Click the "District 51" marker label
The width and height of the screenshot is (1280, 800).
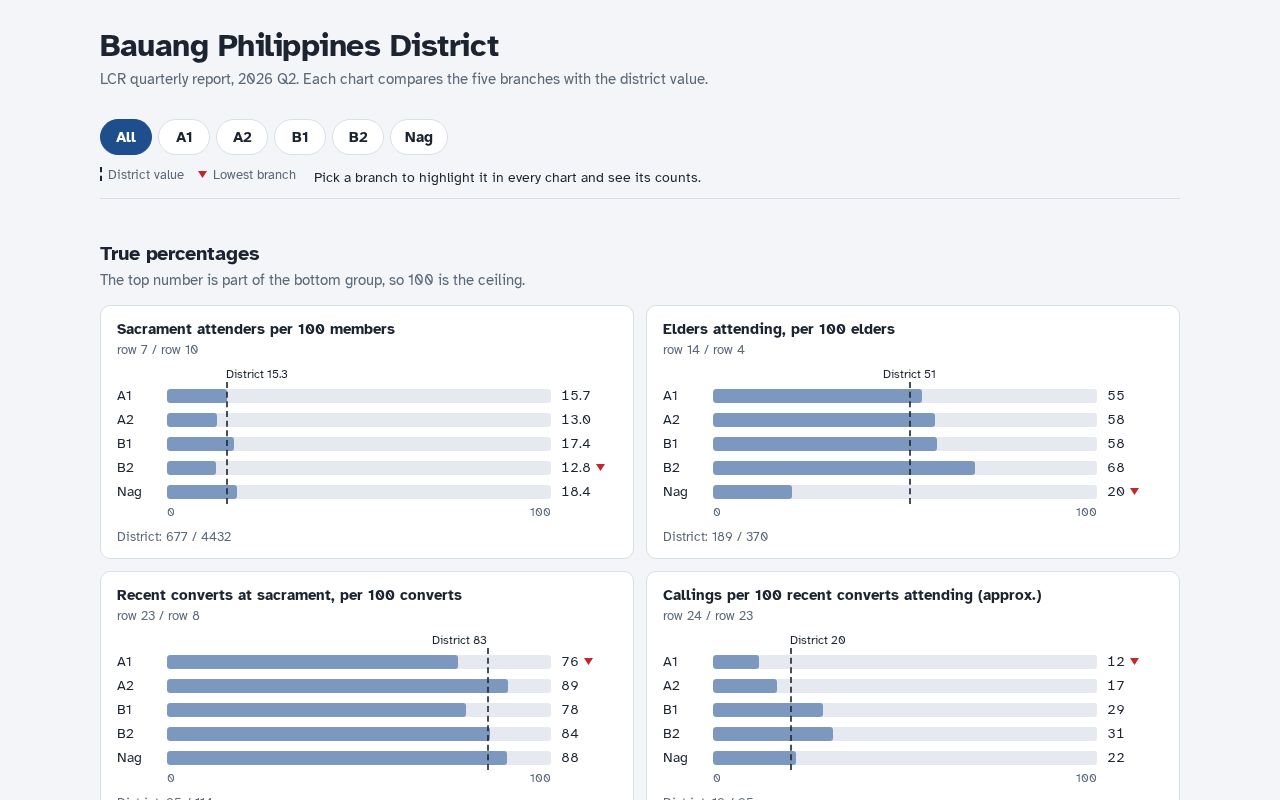(909, 374)
